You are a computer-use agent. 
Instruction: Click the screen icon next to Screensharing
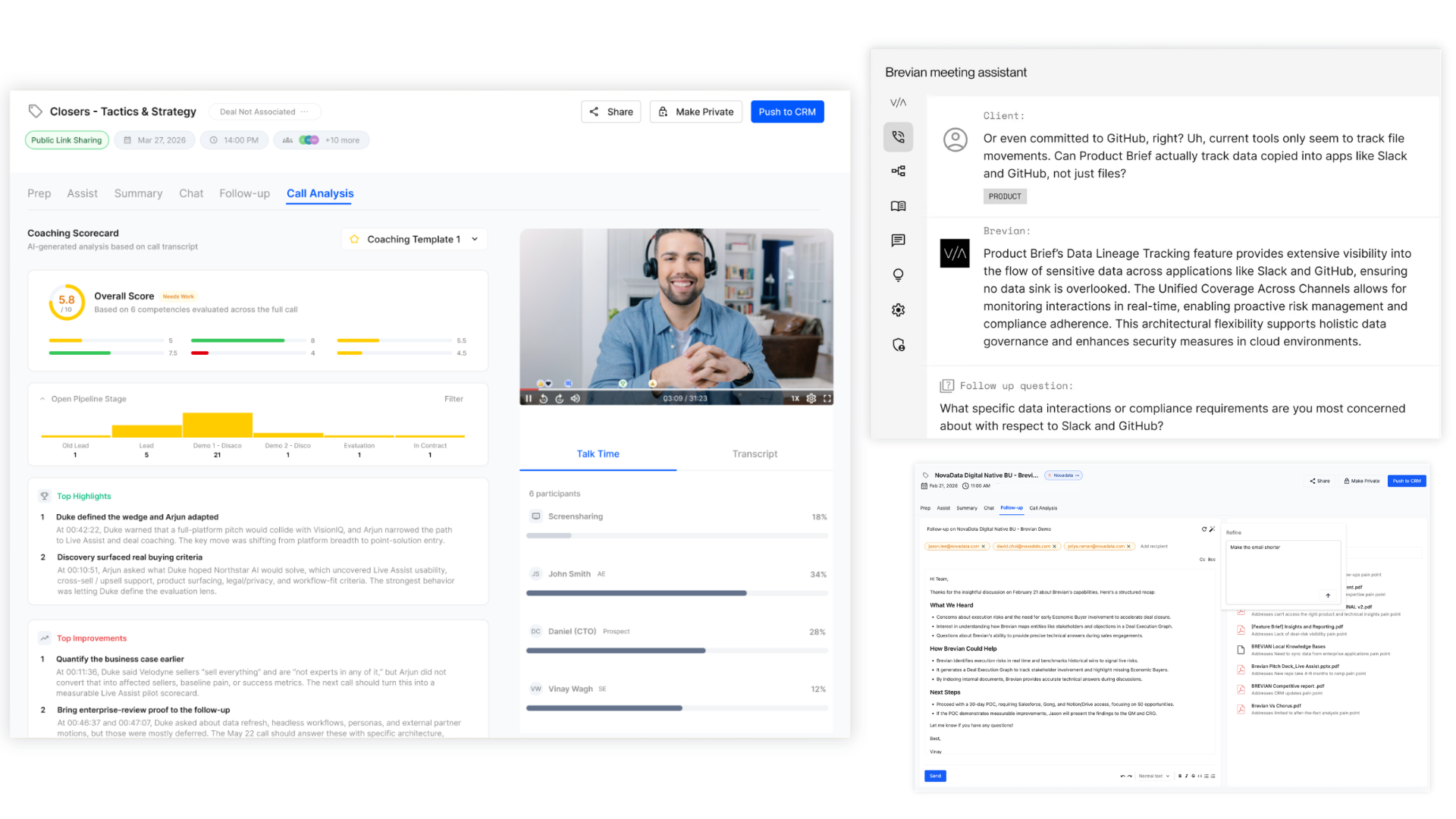536,516
